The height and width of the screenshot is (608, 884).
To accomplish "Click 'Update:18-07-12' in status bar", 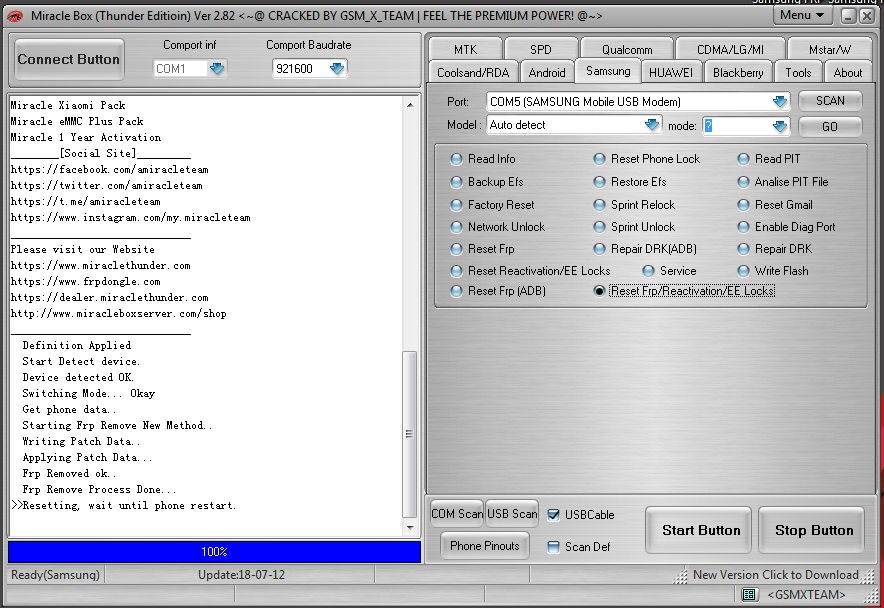I will 241,575.
